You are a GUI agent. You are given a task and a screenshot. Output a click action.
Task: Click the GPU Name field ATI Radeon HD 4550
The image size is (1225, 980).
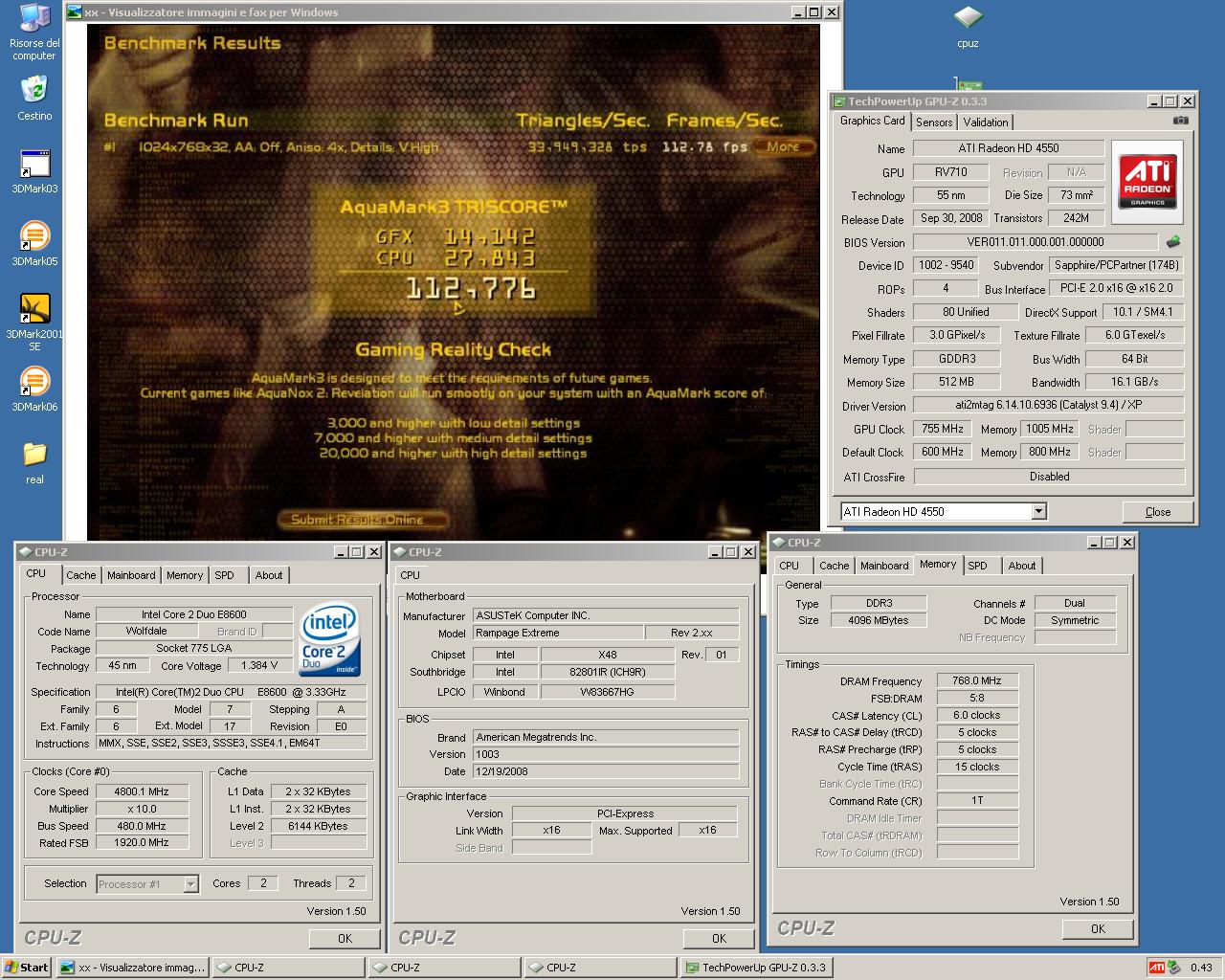click(x=1009, y=148)
